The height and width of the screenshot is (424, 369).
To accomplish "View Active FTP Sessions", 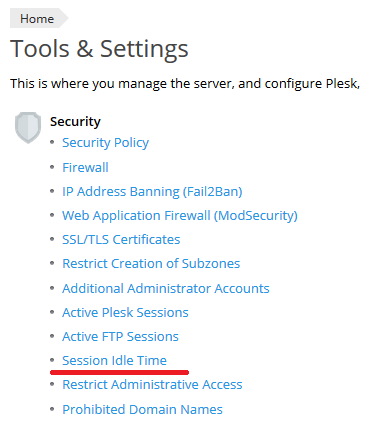I will click(120, 336).
